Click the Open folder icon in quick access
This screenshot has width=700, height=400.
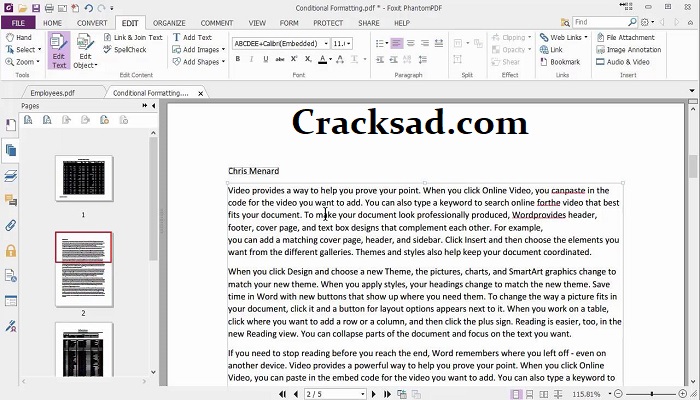(x=23, y=8)
